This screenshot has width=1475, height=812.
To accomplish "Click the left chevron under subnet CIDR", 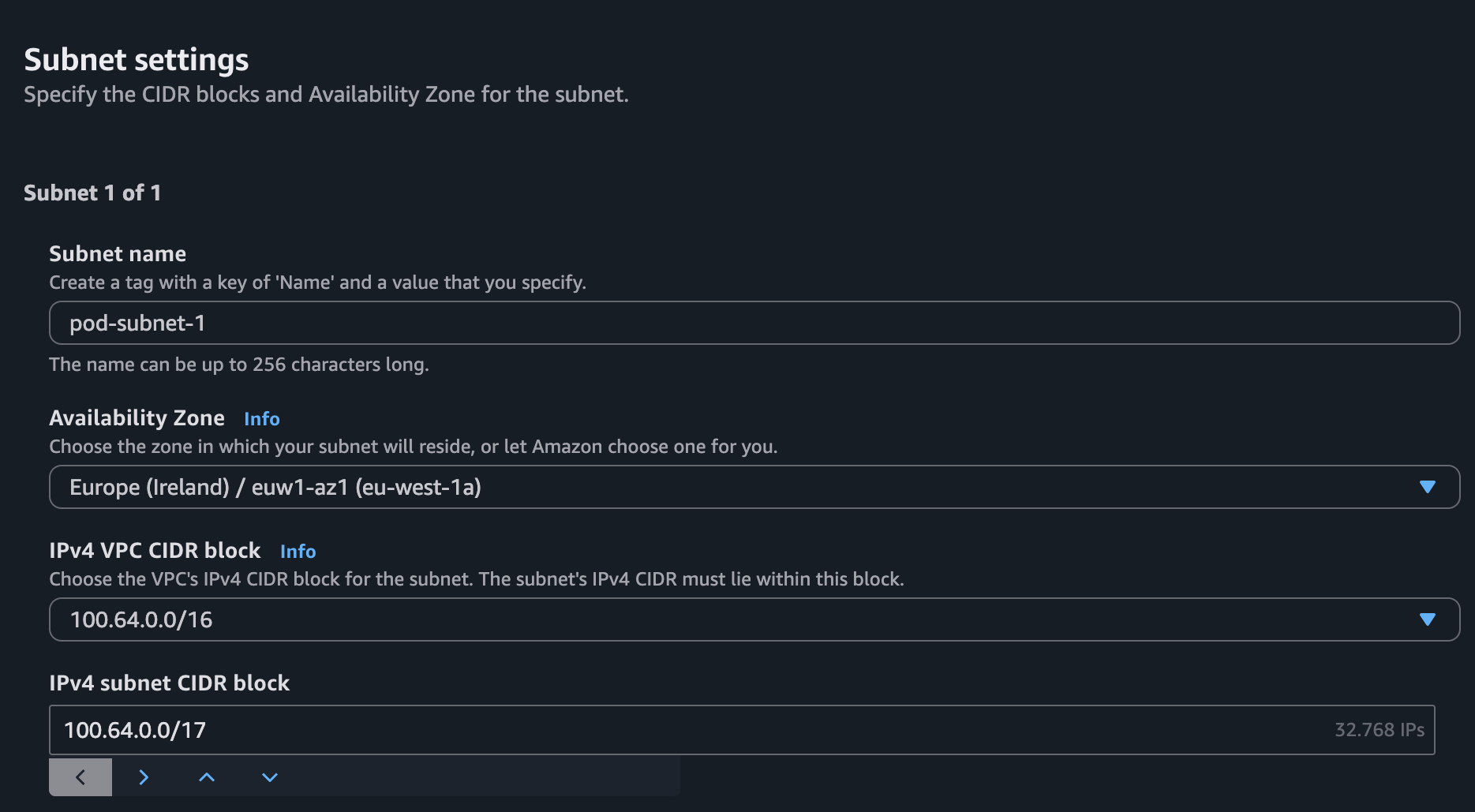I will click(80, 777).
